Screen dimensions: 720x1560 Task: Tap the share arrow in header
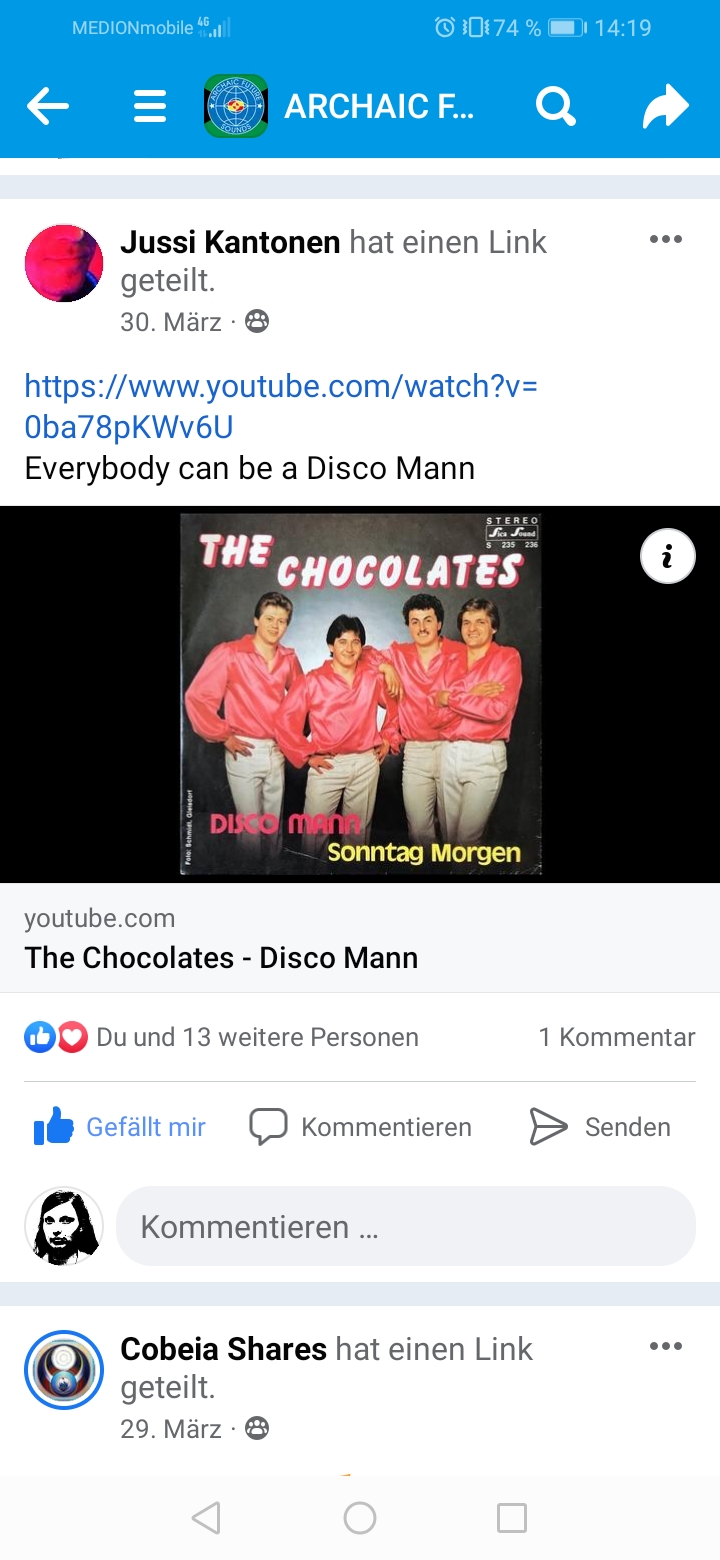click(666, 106)
